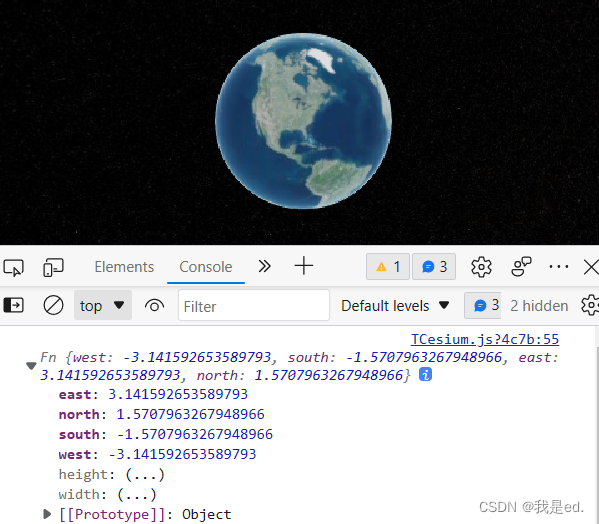This screenshot has height=524, width=599.
Task: Clear the console output
Action: point(53,306)
